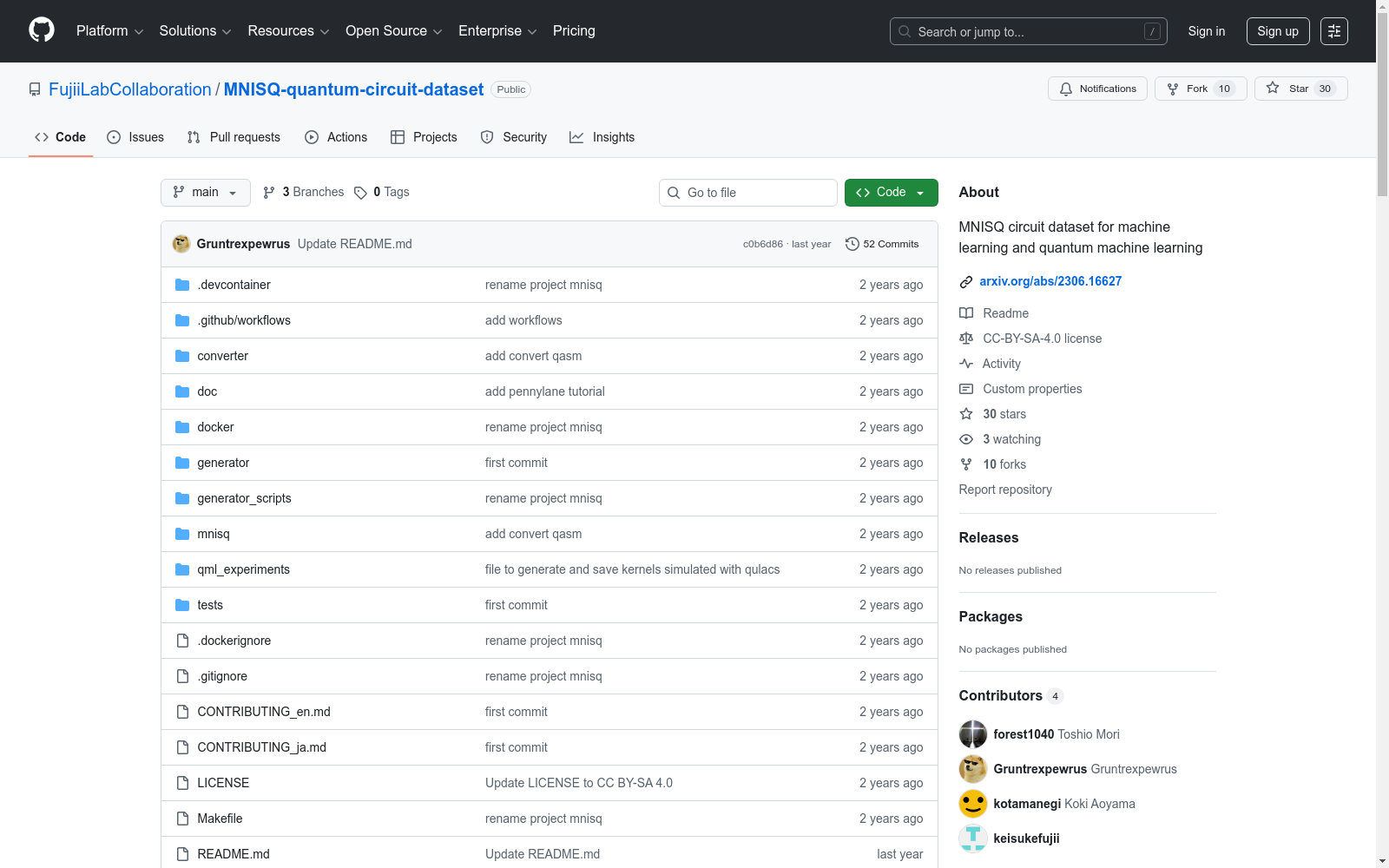
Task: Click the generator_scripts folder icon
Action: (x=182, y=498)
